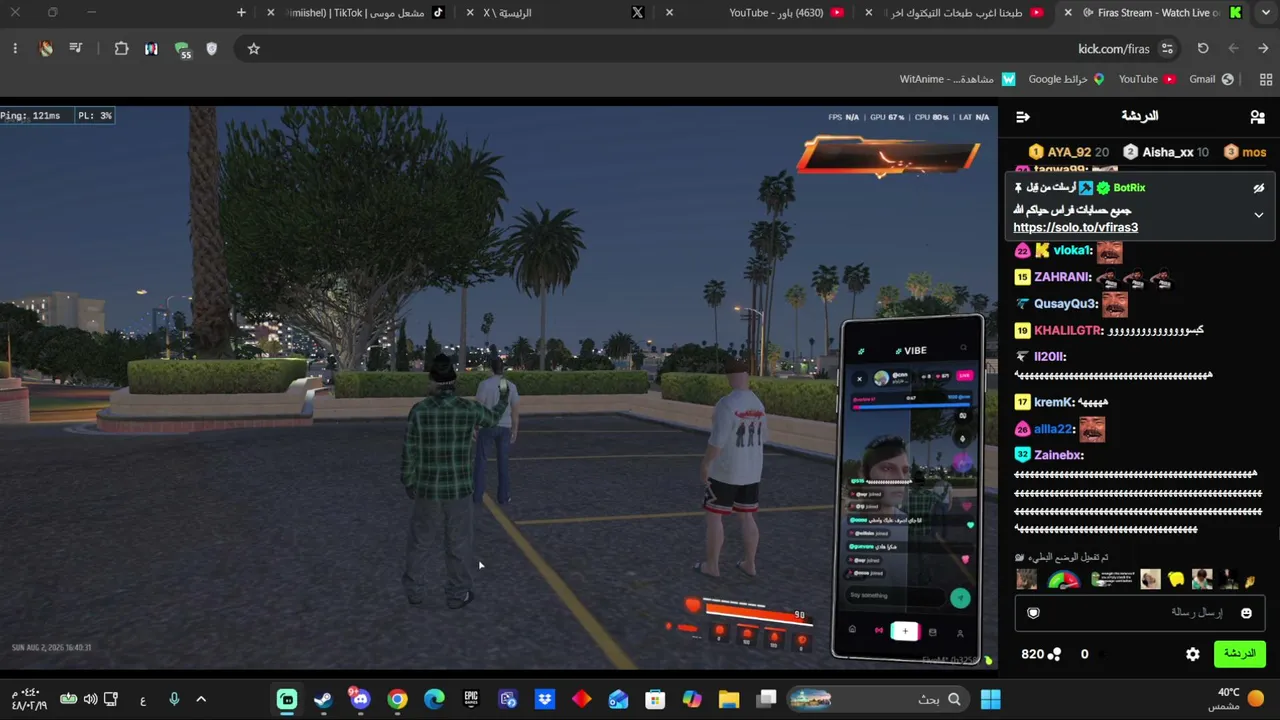The width and height of the screenshot is (1280, 720).
Task: Open the Gmail bookmark
Action: pos(1211,79)
